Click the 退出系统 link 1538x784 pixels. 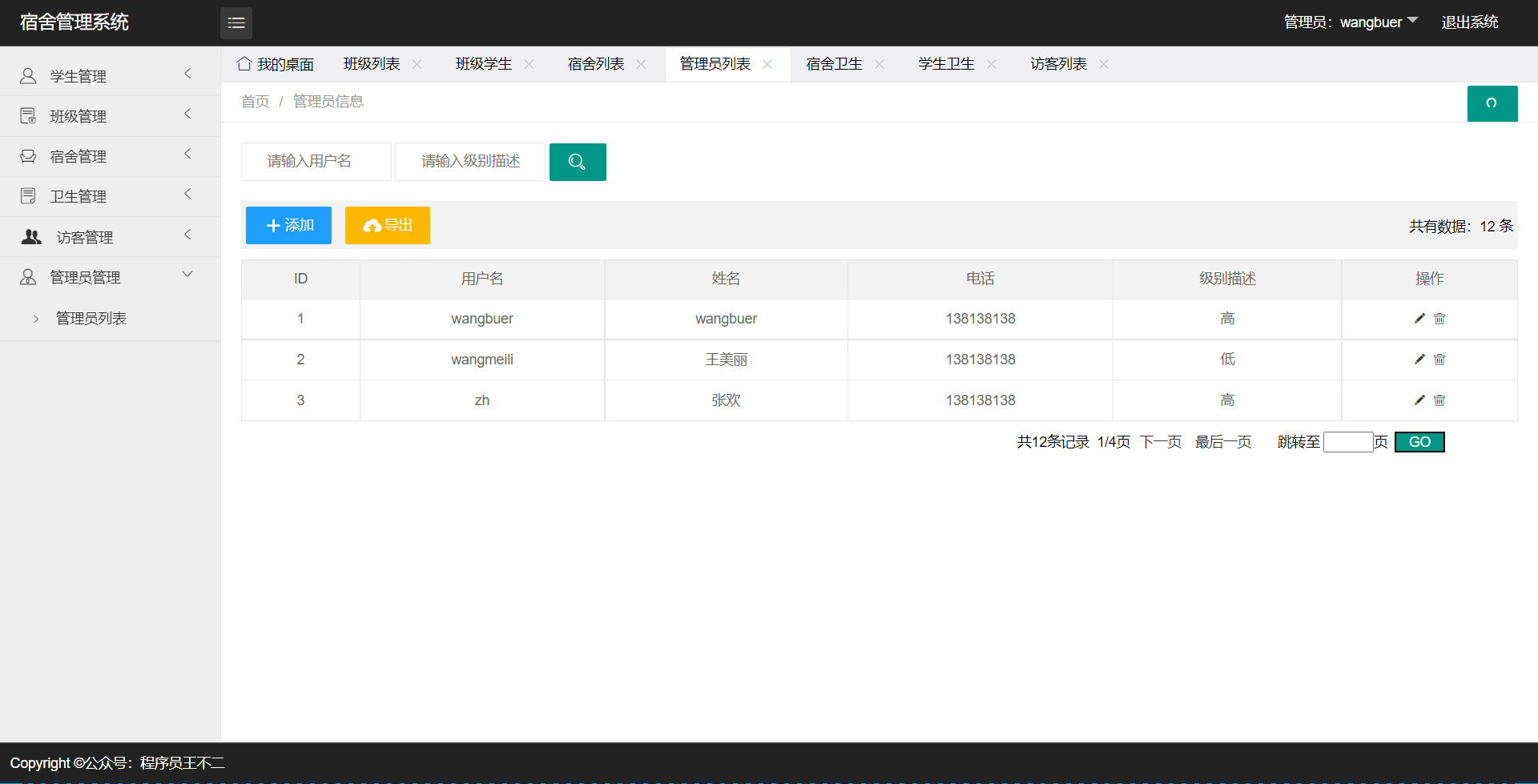point(1469,22)
